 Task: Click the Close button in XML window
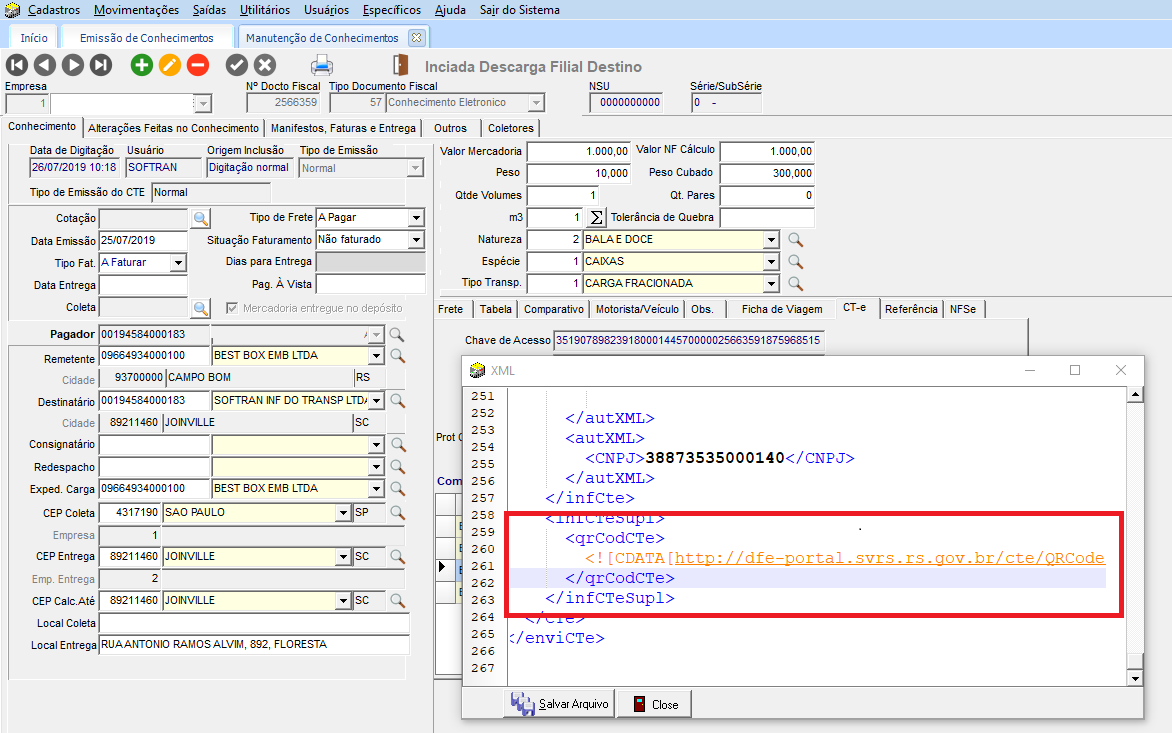(x=654, y=704)
